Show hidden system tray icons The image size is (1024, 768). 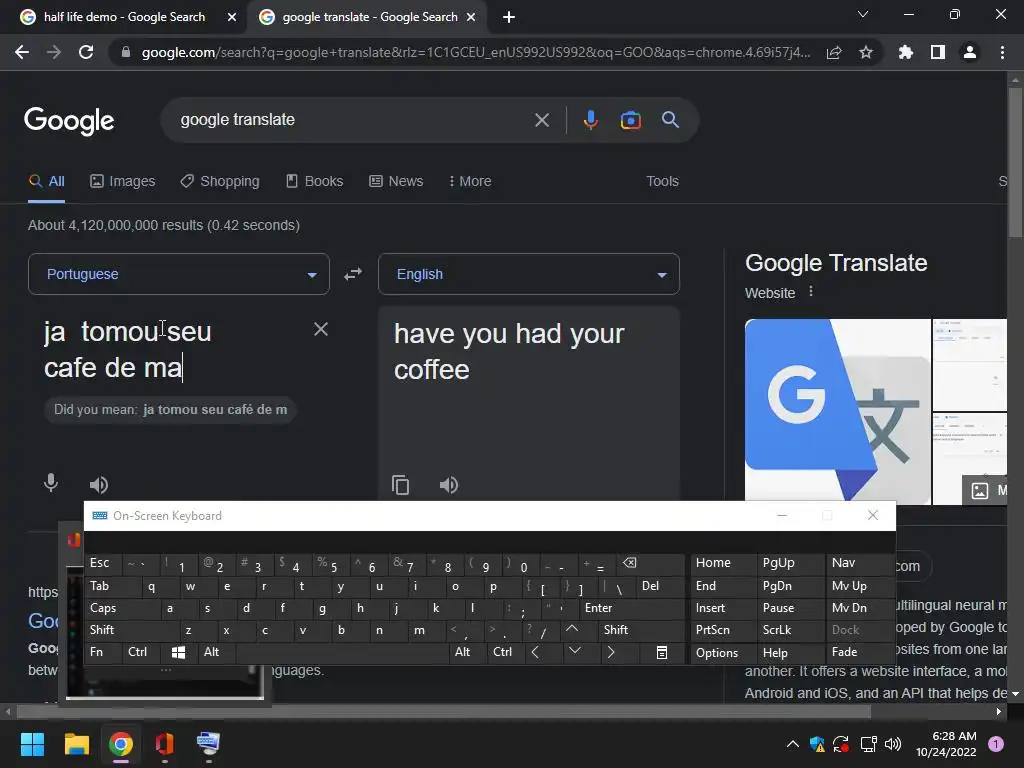pos(792,744)
